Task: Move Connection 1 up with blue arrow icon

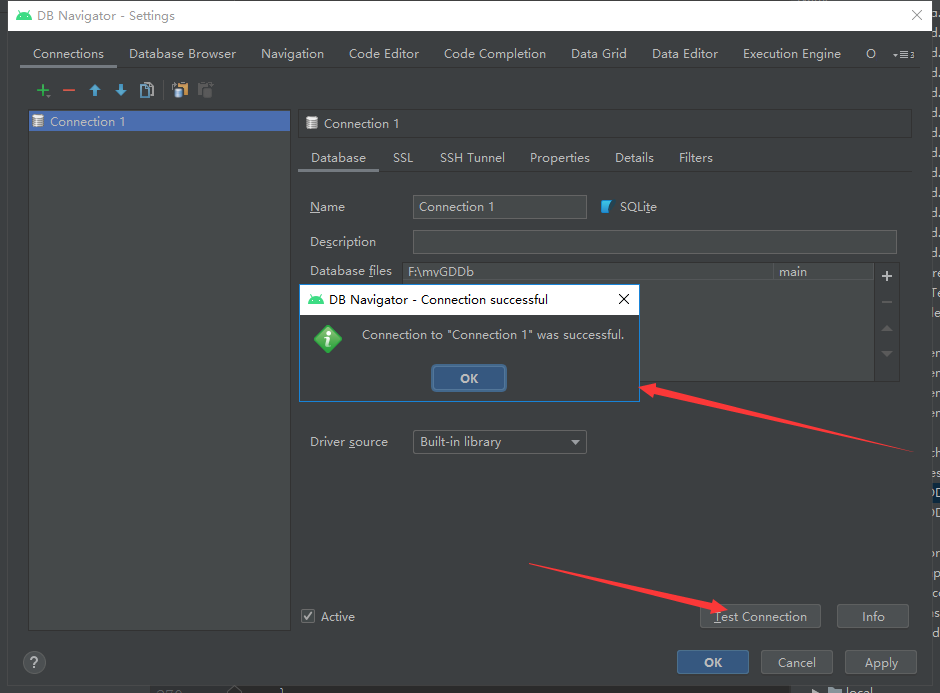Action: (95, 90)
